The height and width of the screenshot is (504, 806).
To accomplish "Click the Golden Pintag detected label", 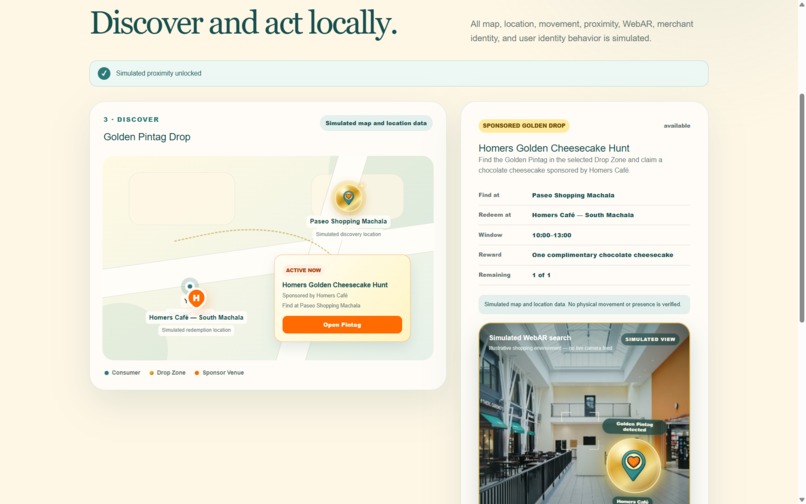I will [634, 427].
